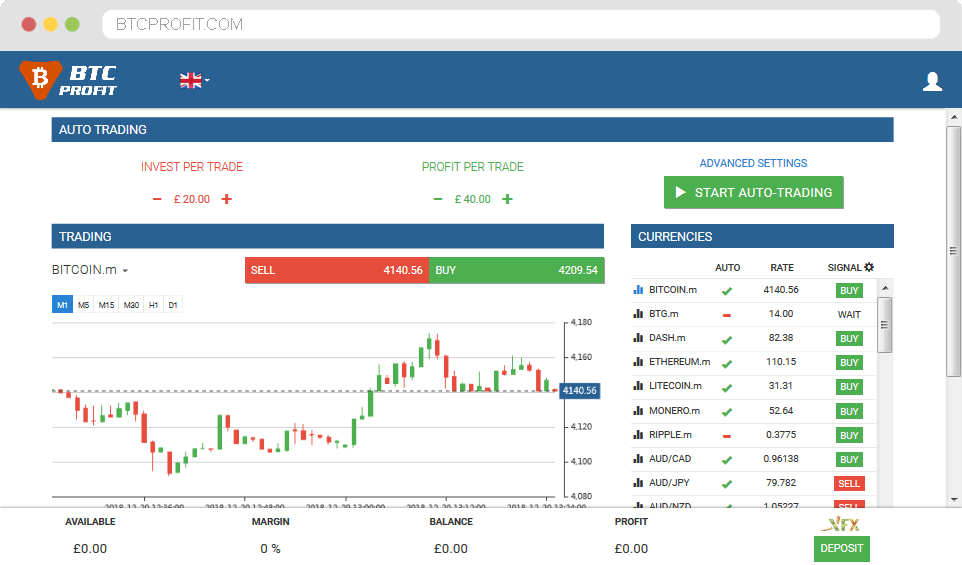
Task: Click SELL signal for AUD/JPY
Action: pos(849,483)
